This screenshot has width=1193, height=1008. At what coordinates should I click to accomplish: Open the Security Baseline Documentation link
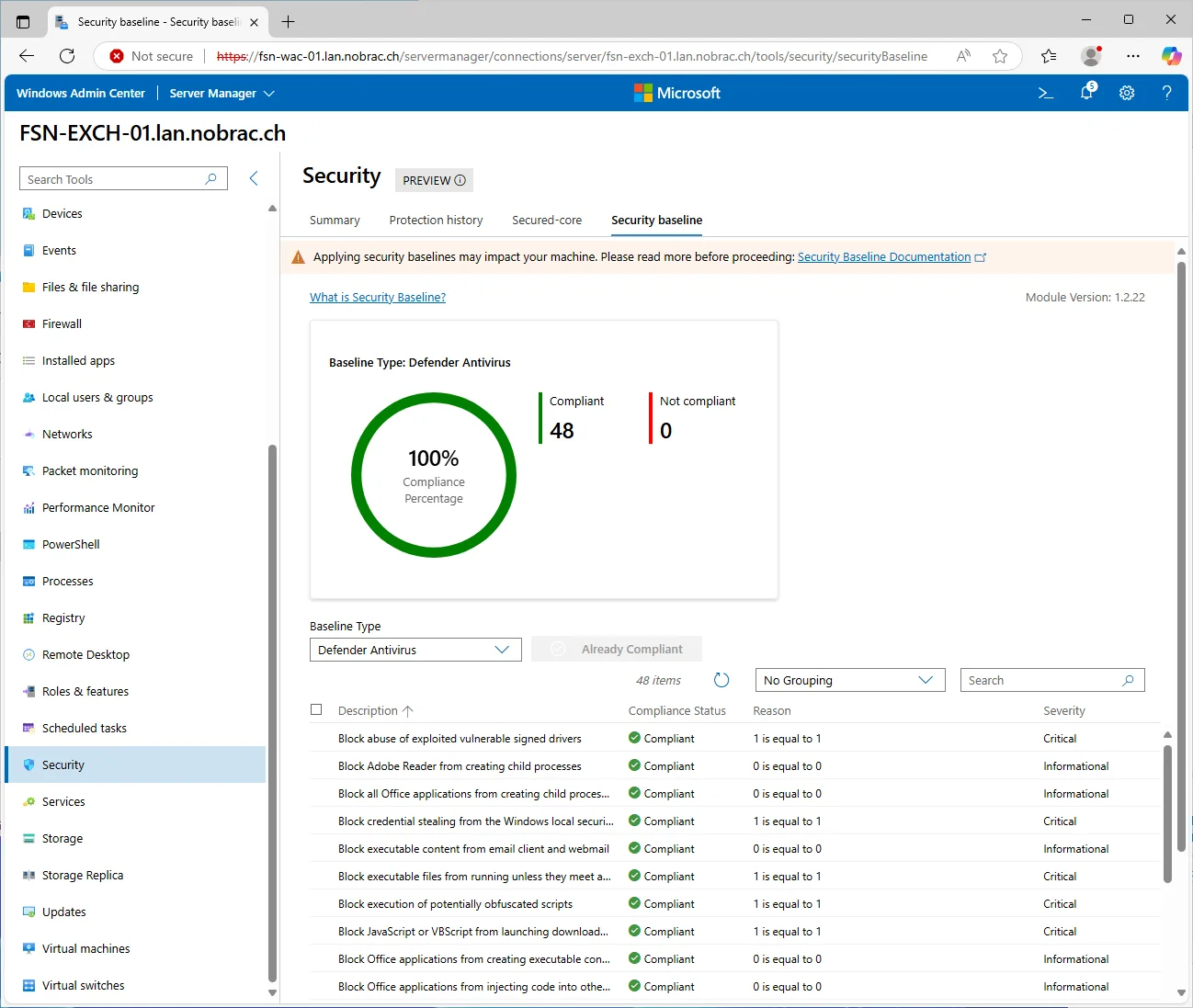coord(884,256)
